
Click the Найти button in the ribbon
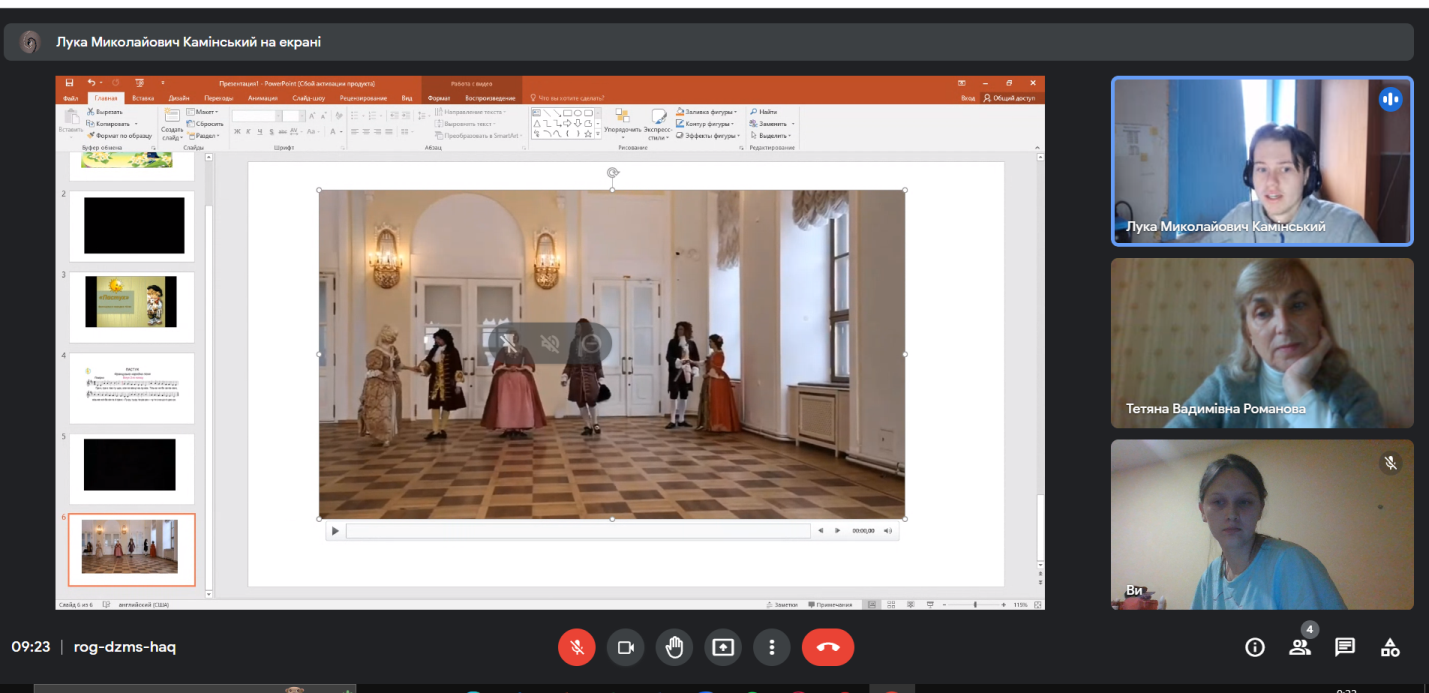pyautogui.click(x=767, y=112)
